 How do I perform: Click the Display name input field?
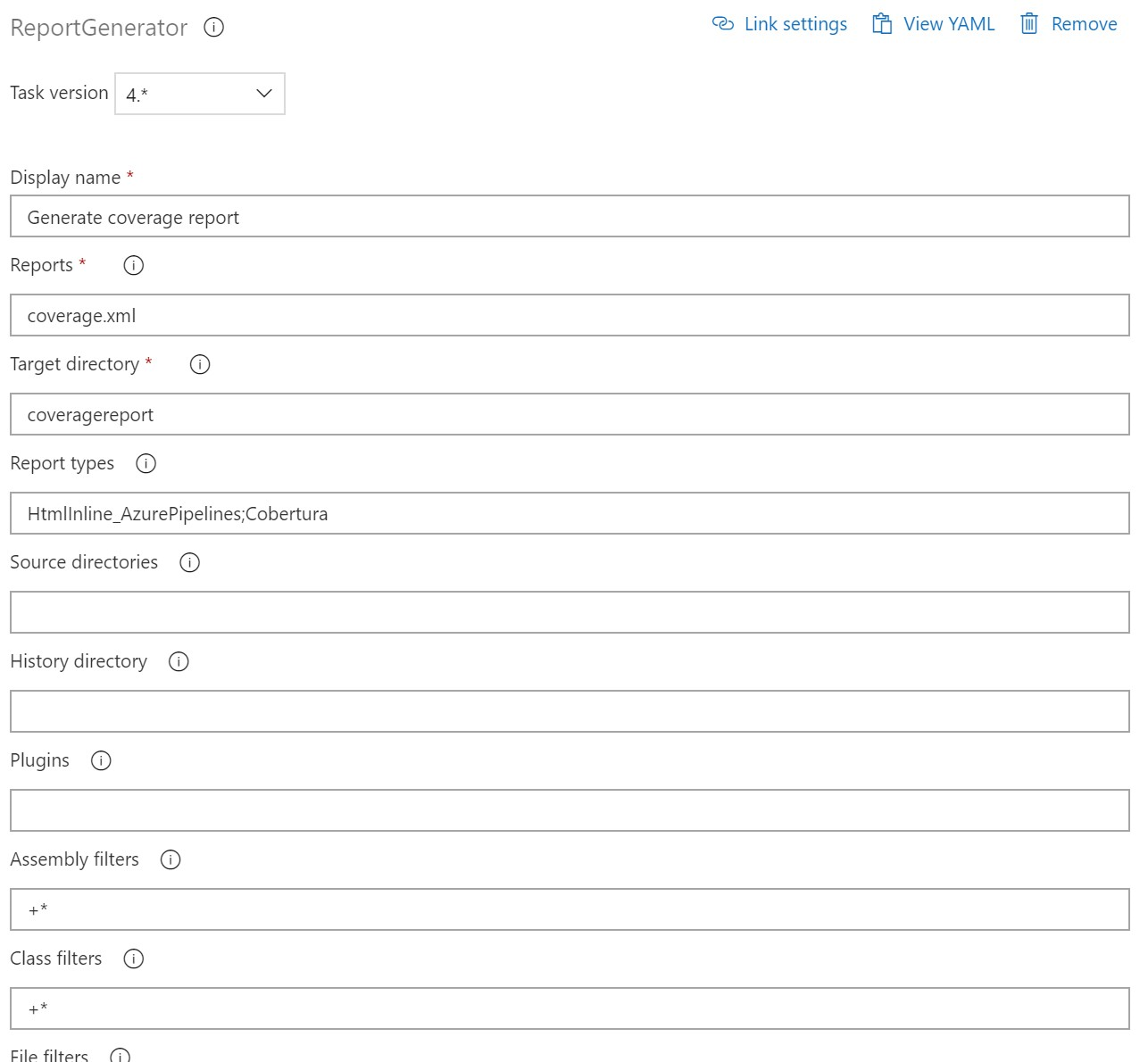[570, 217]
